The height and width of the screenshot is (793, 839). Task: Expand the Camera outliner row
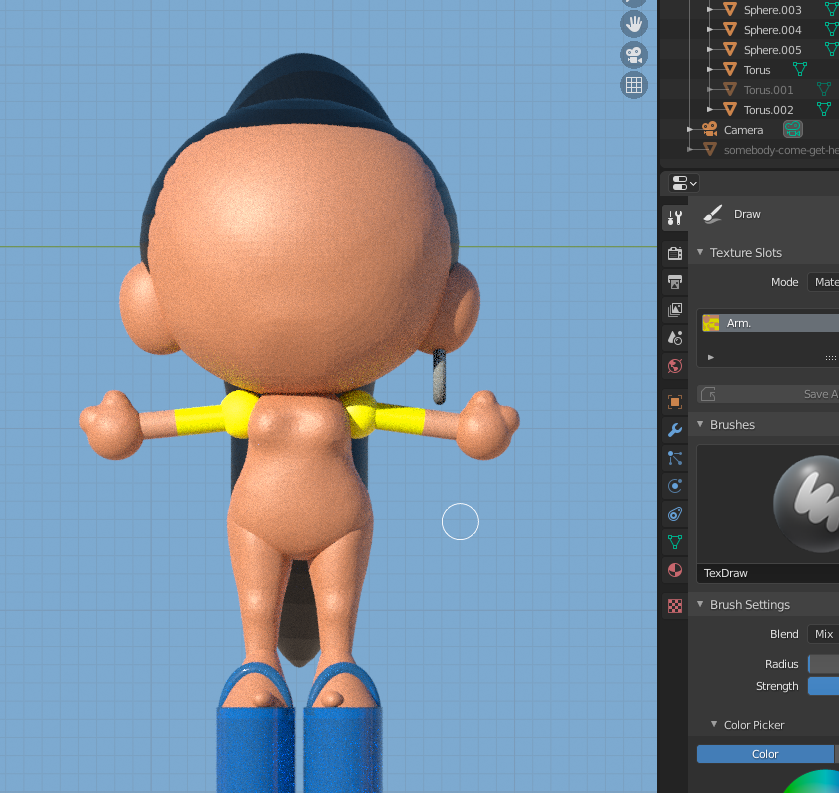coord(690,130)
